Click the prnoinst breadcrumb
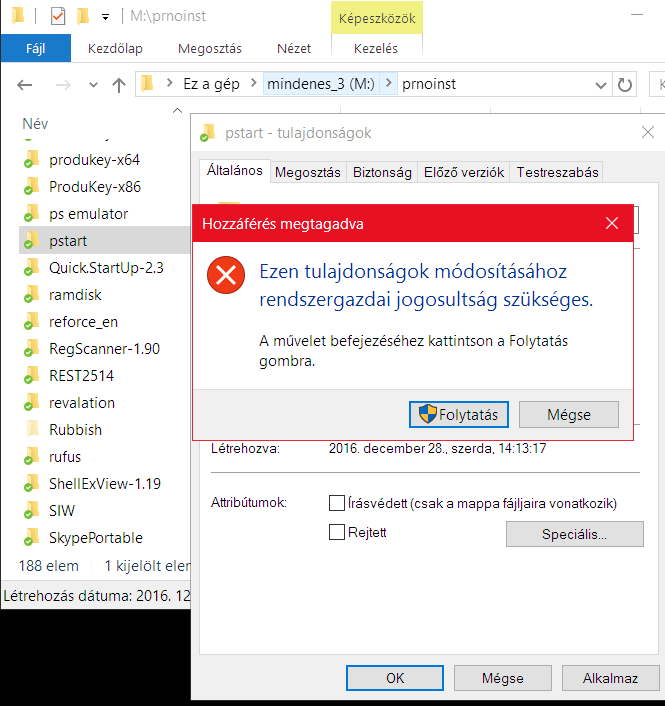Screen dimensions: 665x706 pos(429,84)
